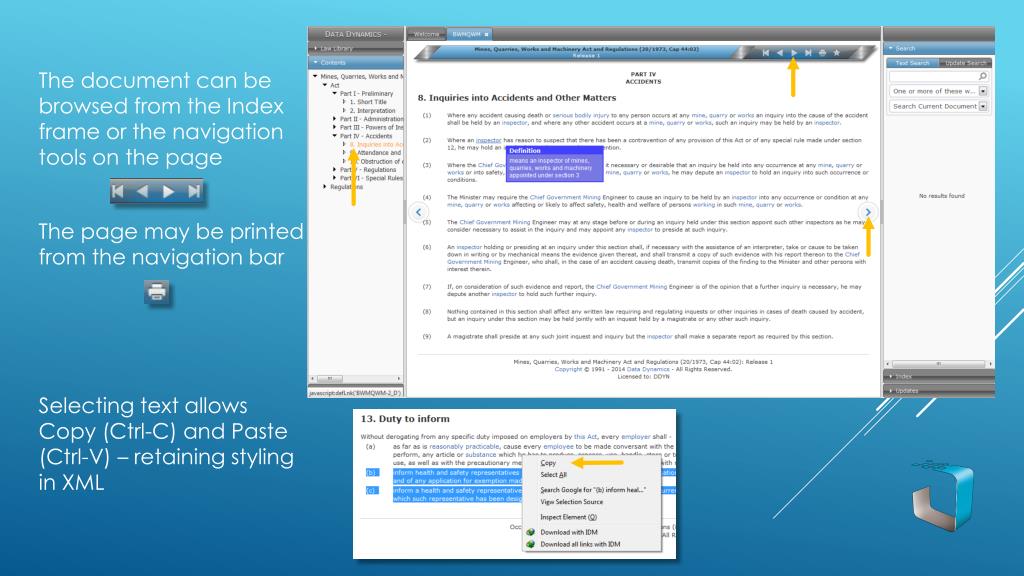Expand the Regulations tree node
The image size is (1024, 576).
tap(325, 187)
